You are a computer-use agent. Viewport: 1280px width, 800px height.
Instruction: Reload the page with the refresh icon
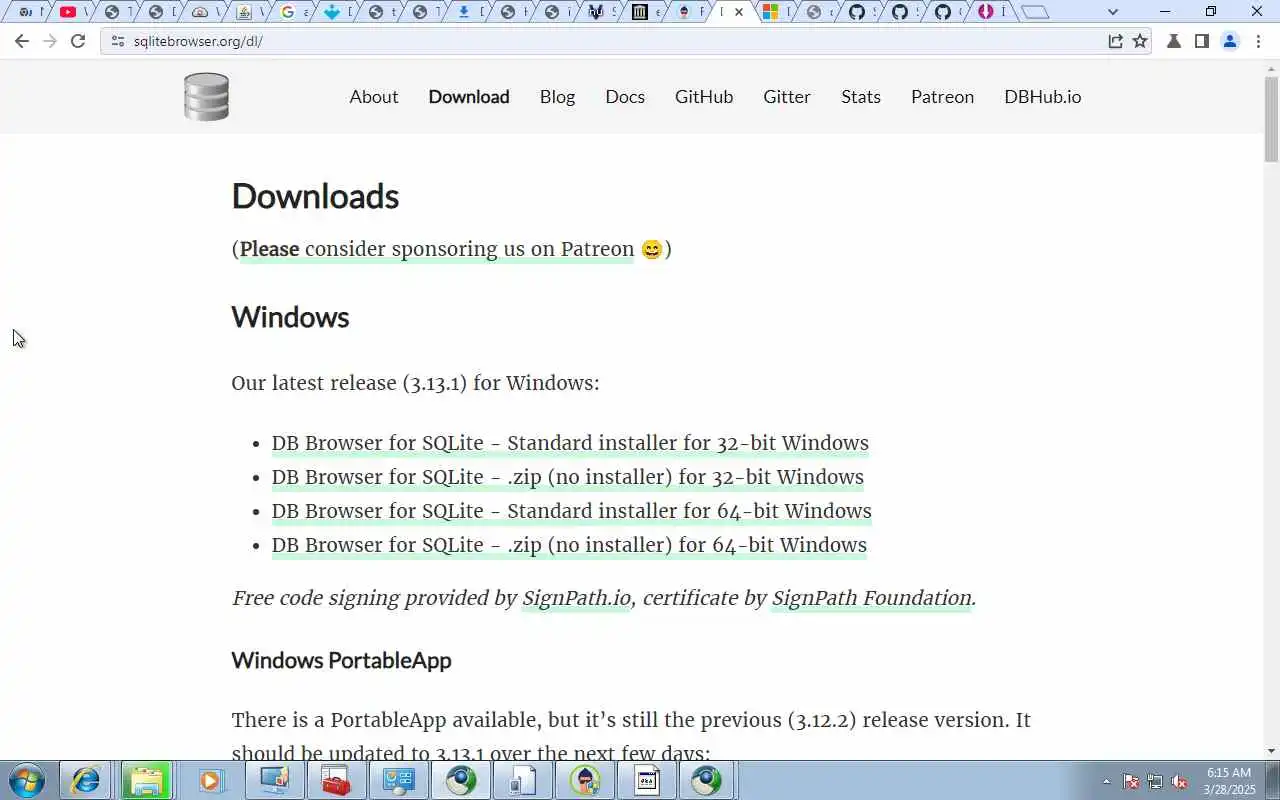[x=78, y=41]
